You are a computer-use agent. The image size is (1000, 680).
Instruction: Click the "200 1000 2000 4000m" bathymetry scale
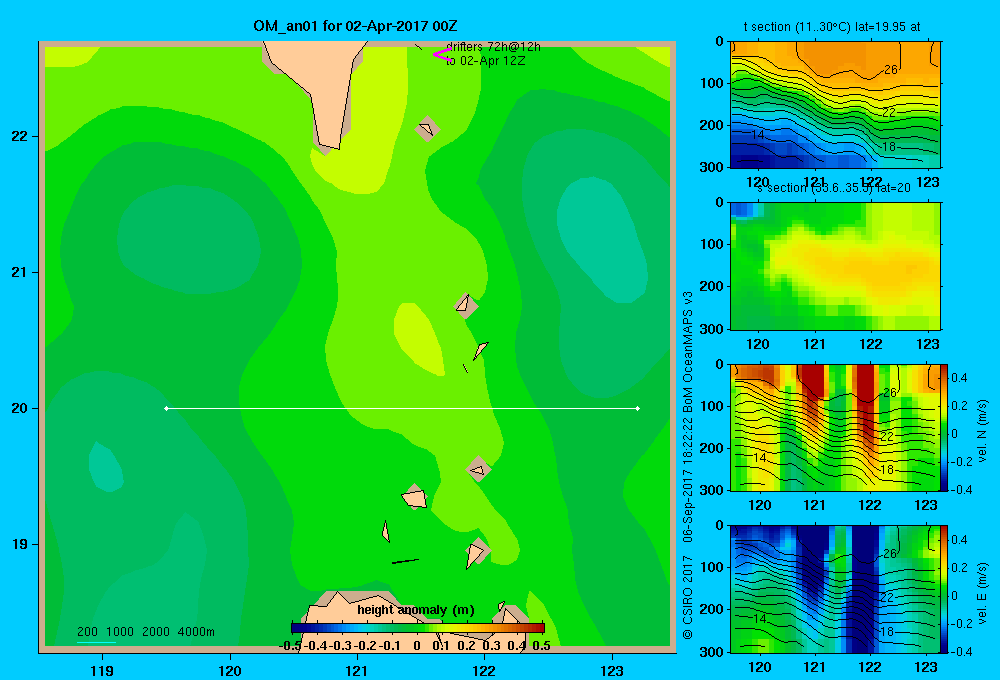(145, 632)
